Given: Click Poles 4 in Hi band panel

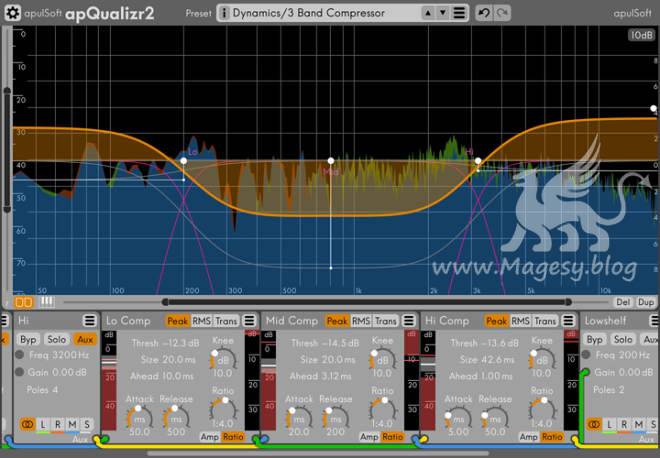Looking at the screenshot, I should pos(42,389).
